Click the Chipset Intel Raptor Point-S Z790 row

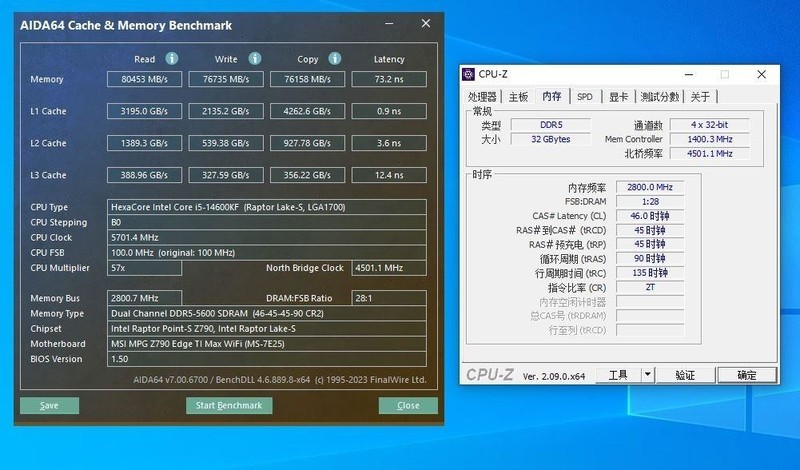pos(267,329)
